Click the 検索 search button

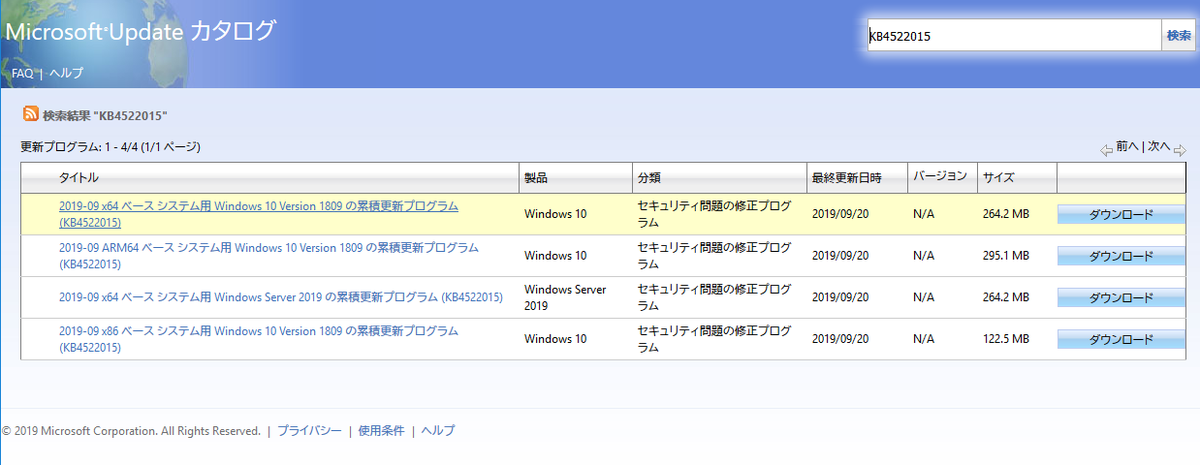click(x=1177, y=36)
